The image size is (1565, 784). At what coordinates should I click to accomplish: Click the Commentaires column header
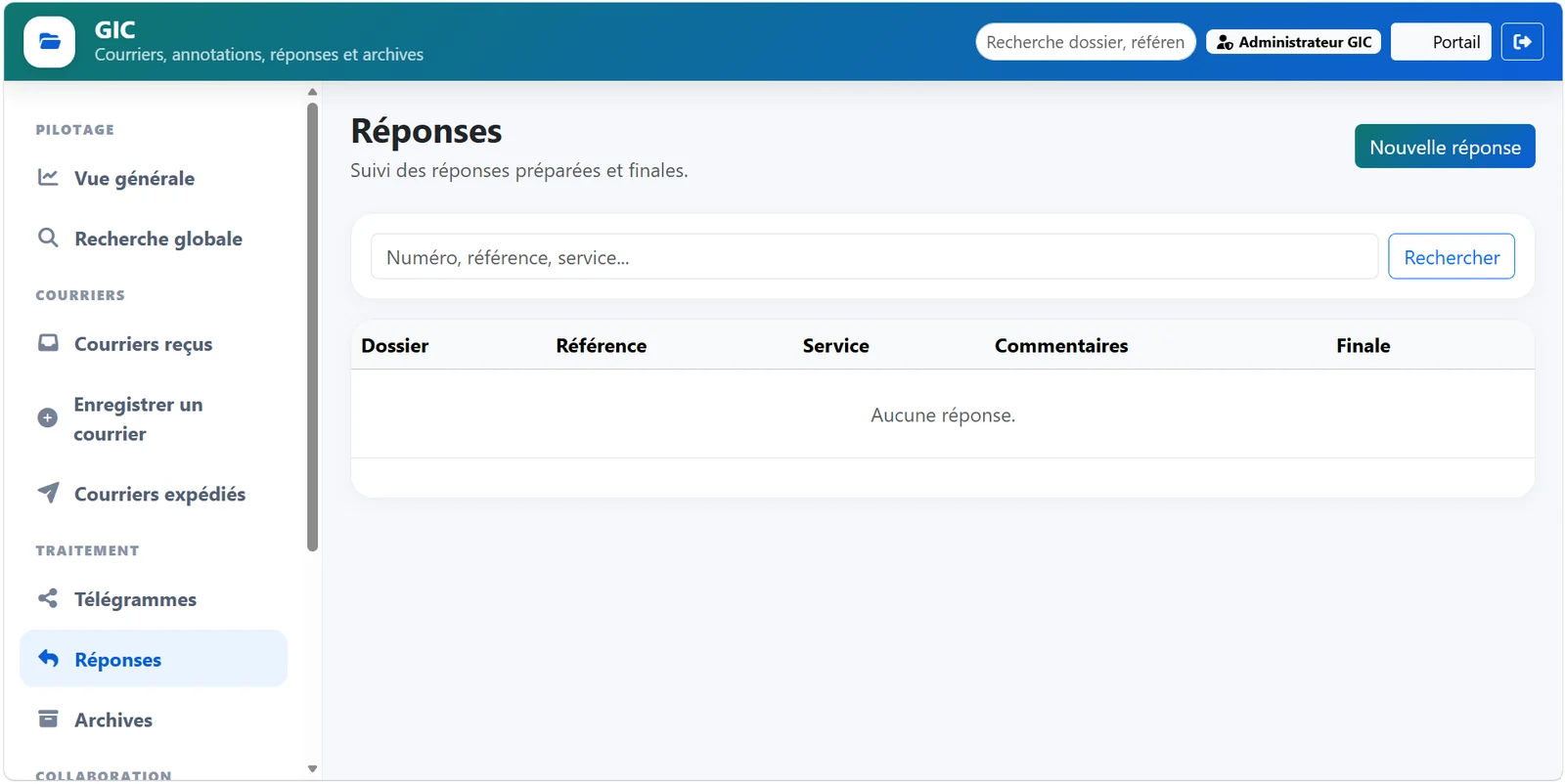1061,345
